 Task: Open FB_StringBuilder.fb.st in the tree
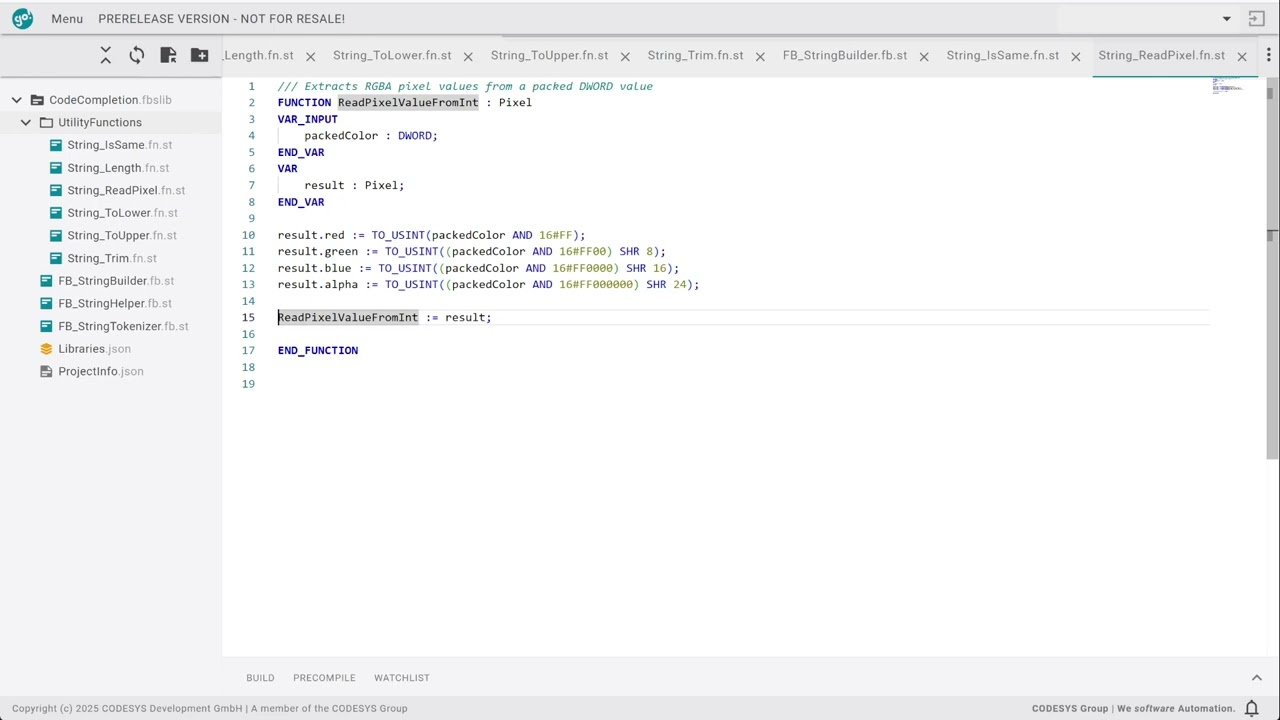coord(116,281)
